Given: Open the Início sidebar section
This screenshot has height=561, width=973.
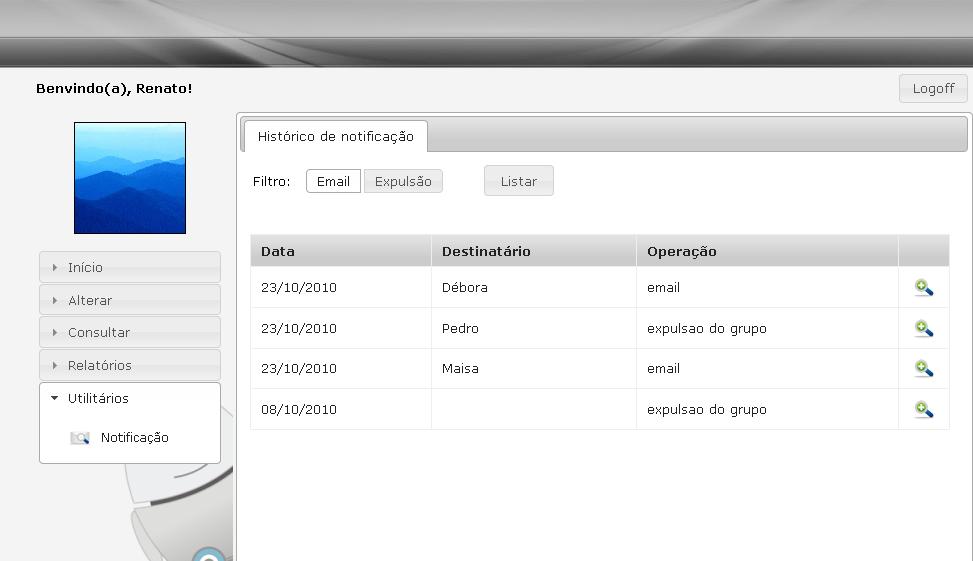Looking at the screenshot, I should [x=130, y=267].
